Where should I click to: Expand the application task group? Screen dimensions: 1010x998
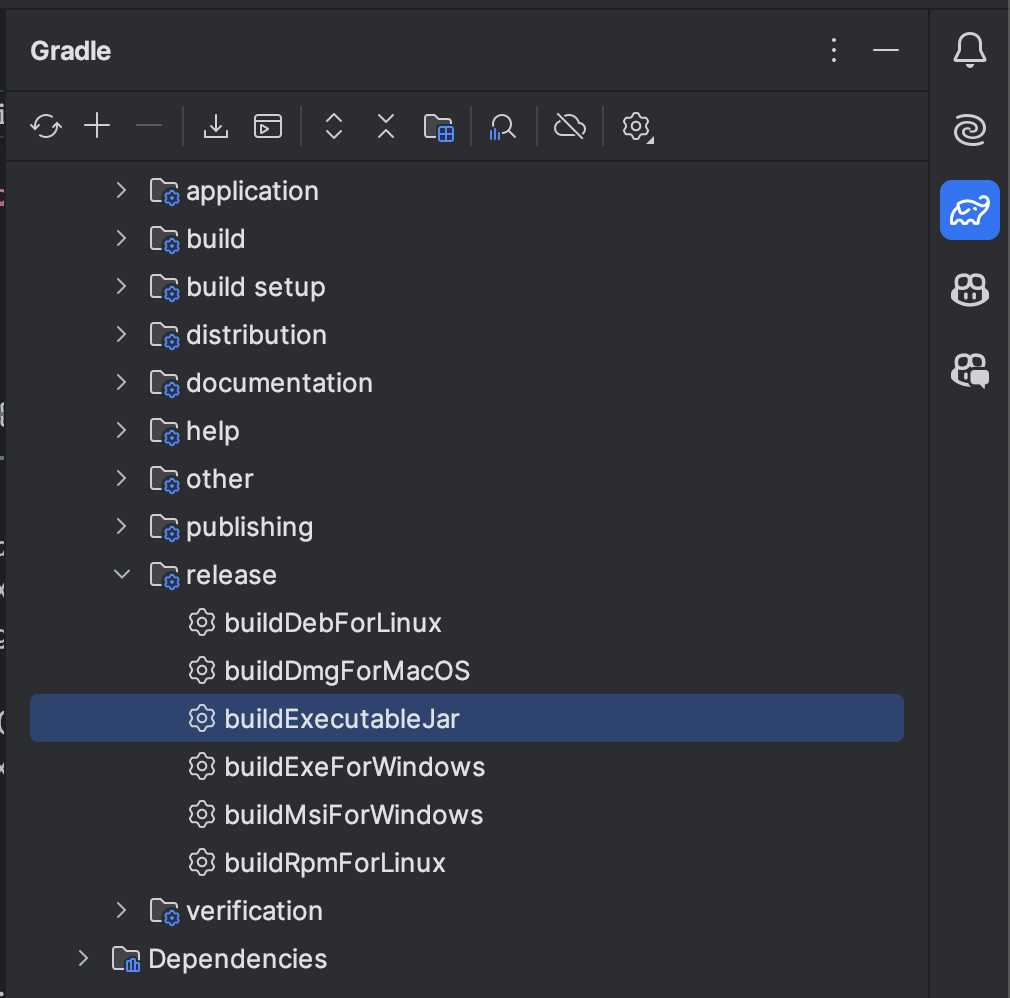point(122,190)
